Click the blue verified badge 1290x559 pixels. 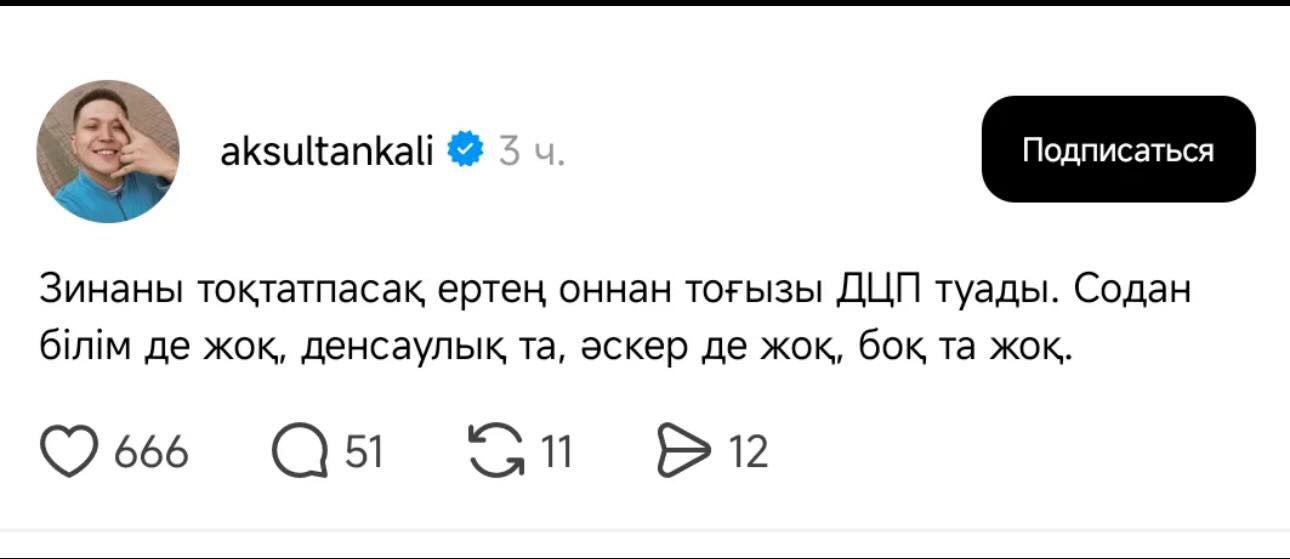[x=464, y=151]
